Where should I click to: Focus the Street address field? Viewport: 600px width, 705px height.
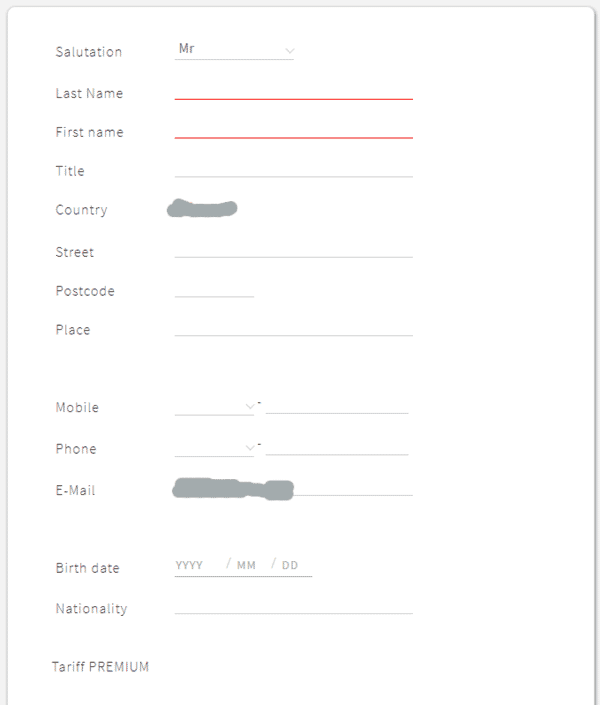[293, 250]
